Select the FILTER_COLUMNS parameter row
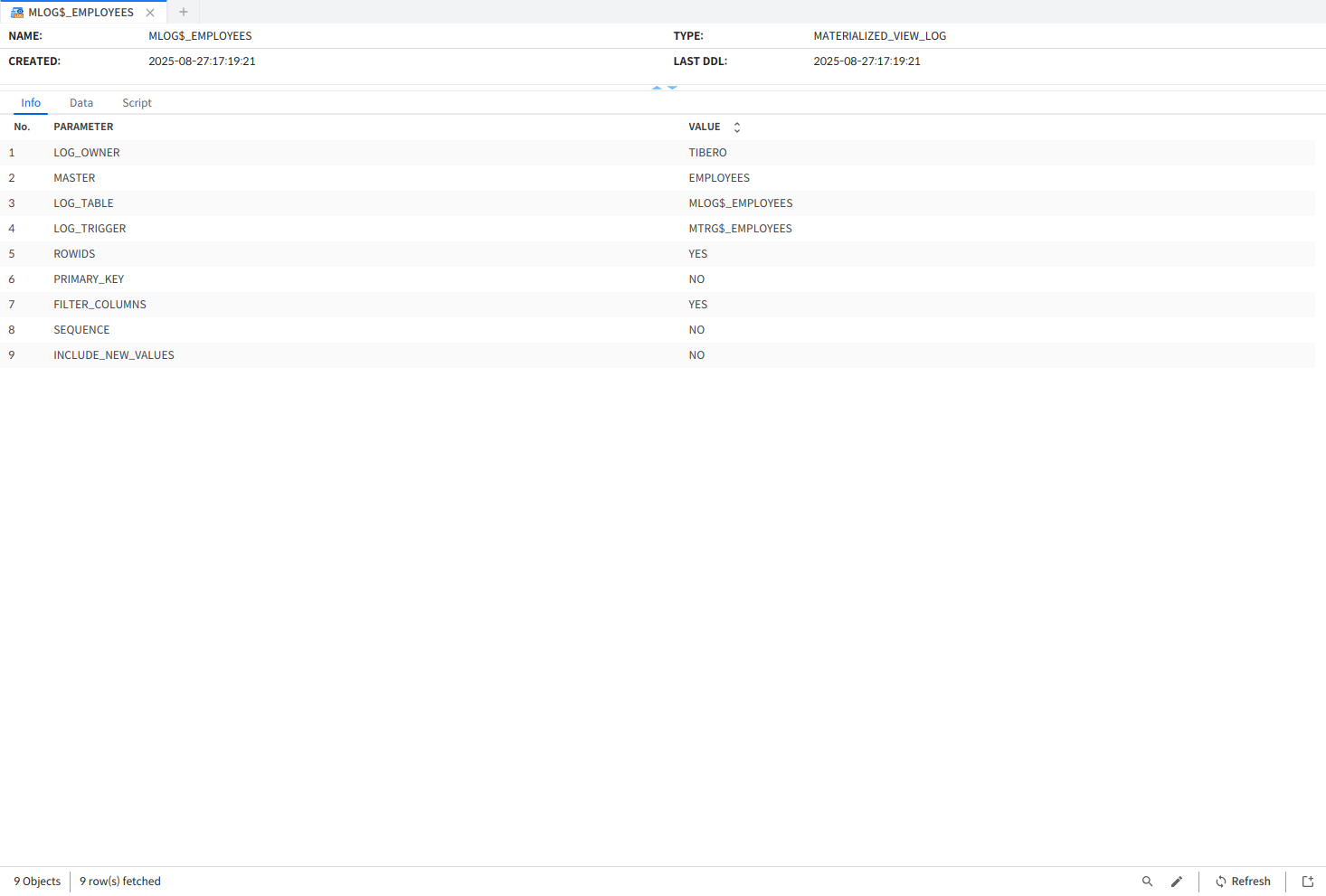The width and height of the screenshot is (1326, 896). 99,305
